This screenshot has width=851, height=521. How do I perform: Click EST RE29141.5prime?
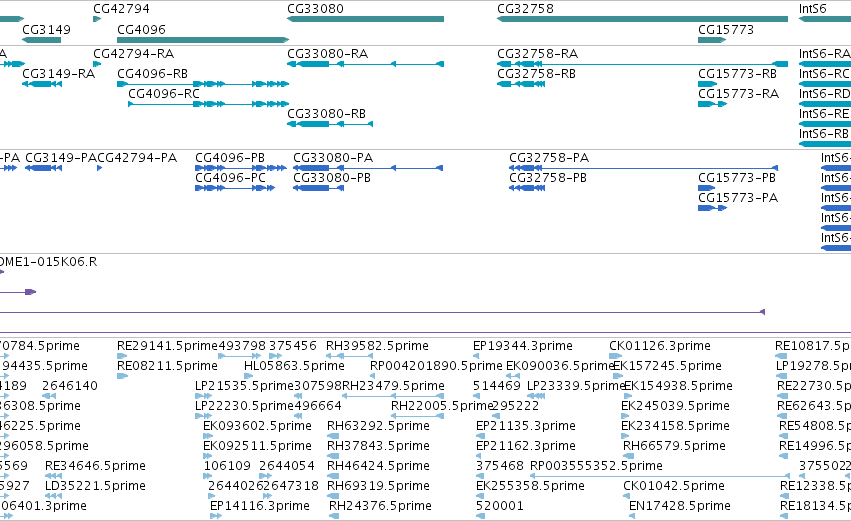167,346
